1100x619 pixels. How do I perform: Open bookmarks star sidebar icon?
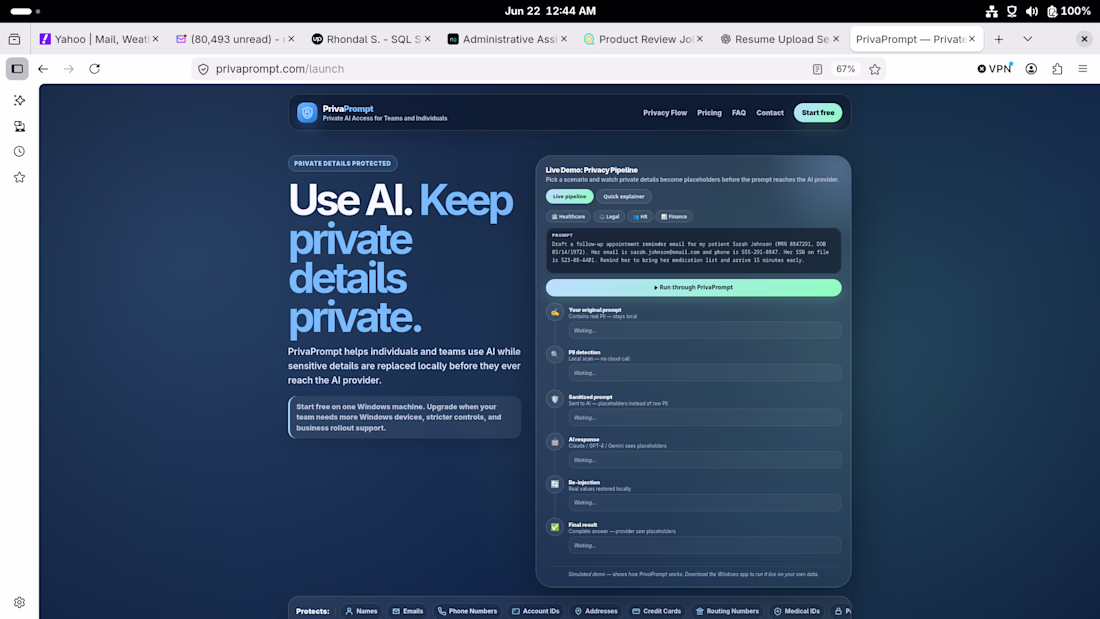click(20, 178)
